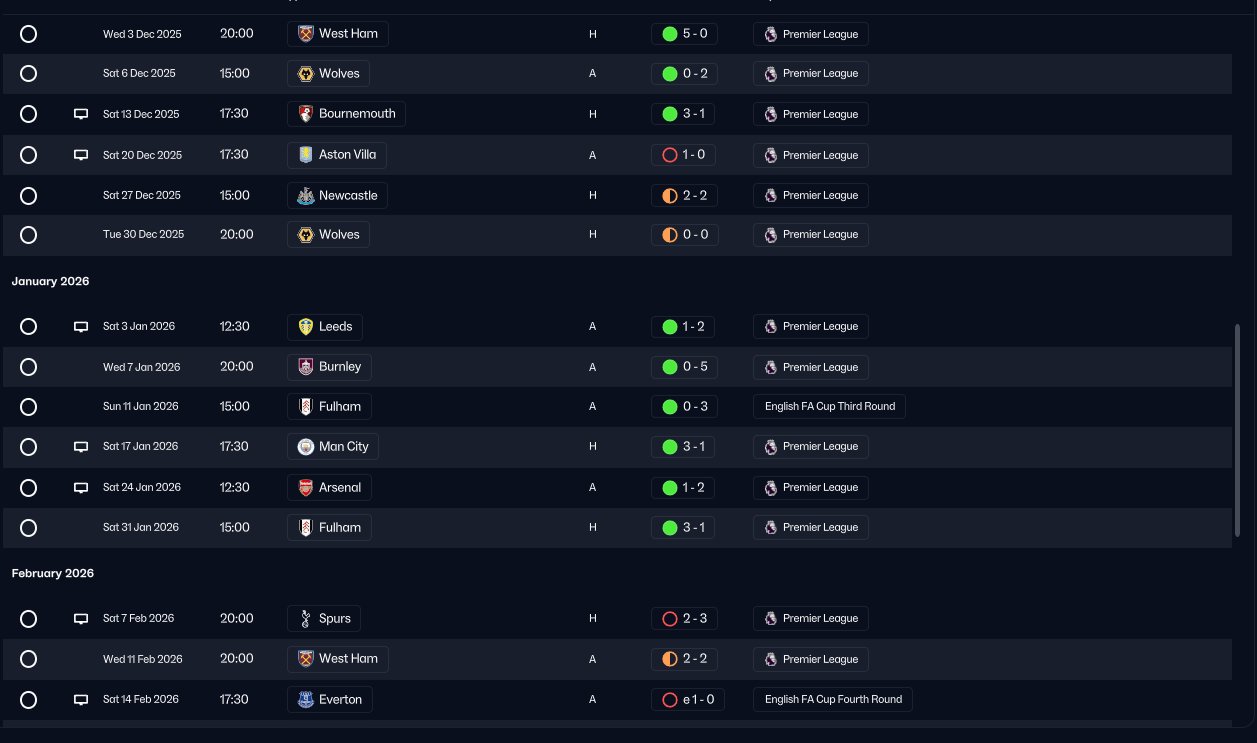
Task: Click the Premier League logo on Burnley row
Action: point(770,367)
